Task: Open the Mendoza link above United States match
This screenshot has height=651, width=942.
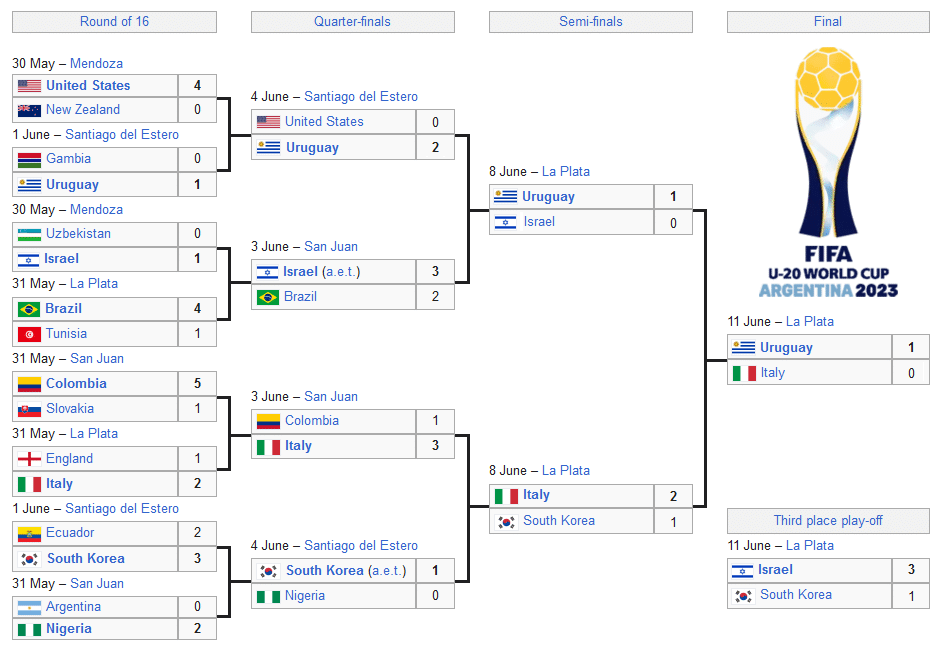Action: point(96,64)
